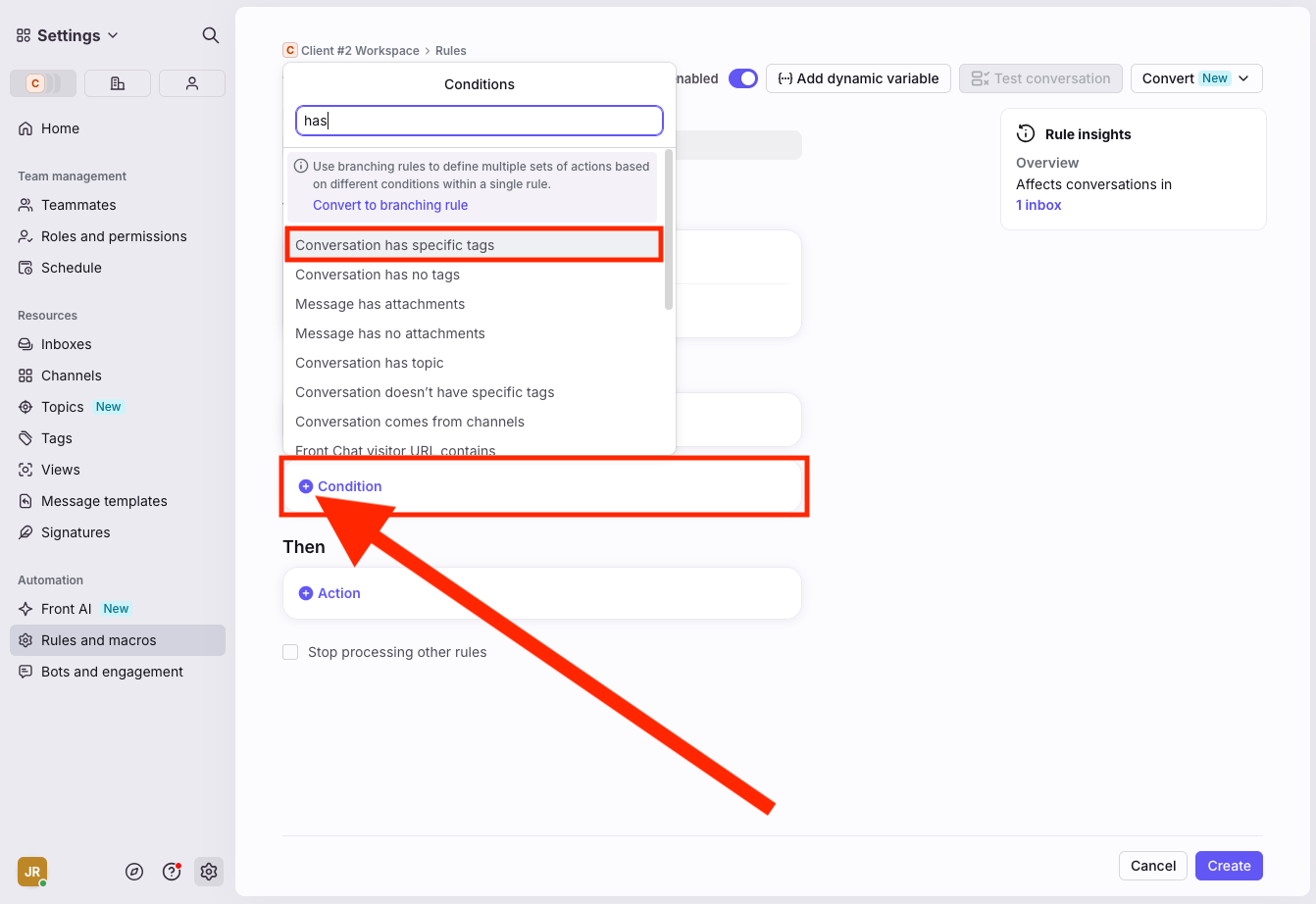Open the personal profile icon tab
Viewport: 1316px width, 904px height.
coord(192,83)
